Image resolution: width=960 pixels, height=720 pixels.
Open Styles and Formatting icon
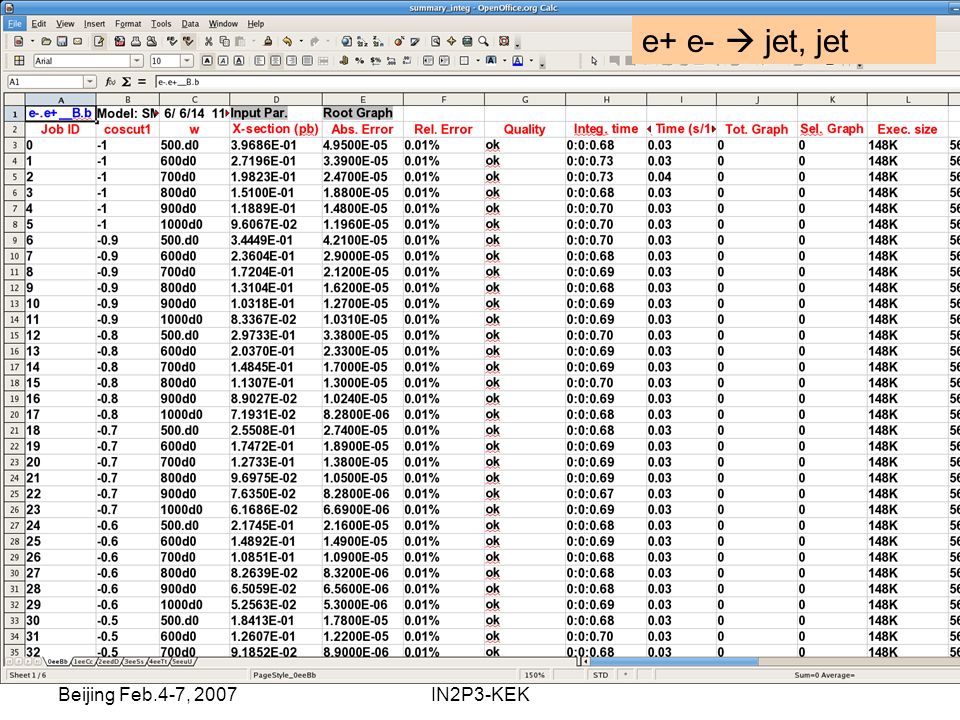click(x=19, y=61)
